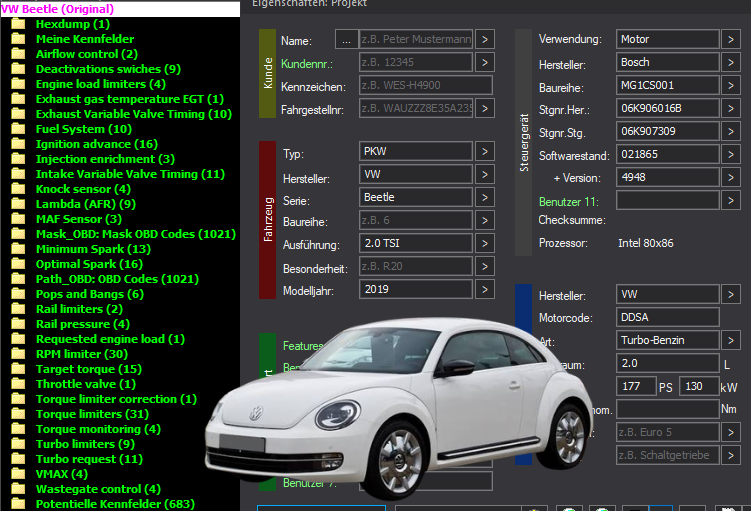Open arrow beside Hersteller Bosch
The width and height of the screenshot is (751, 511).
(x=730, y=62)
